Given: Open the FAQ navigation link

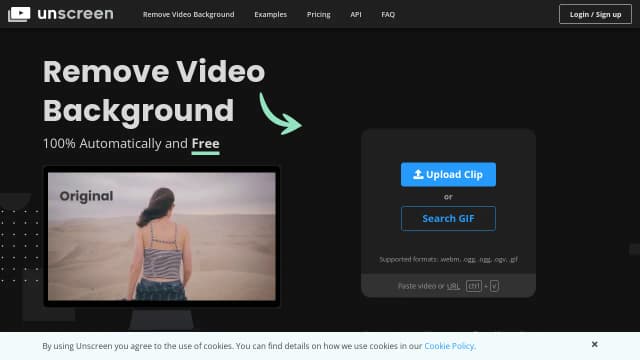Looking at the screenshot, I should click(388, 14).
